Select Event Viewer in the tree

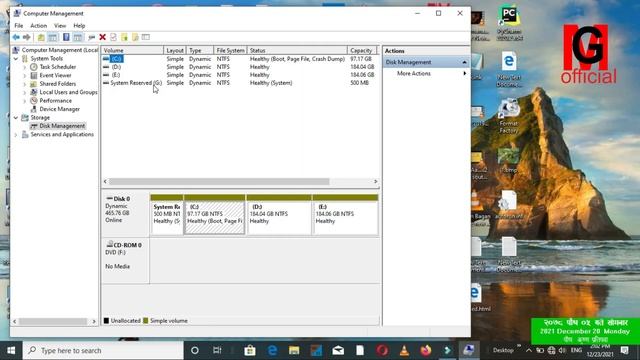click(x=55, y=76)
